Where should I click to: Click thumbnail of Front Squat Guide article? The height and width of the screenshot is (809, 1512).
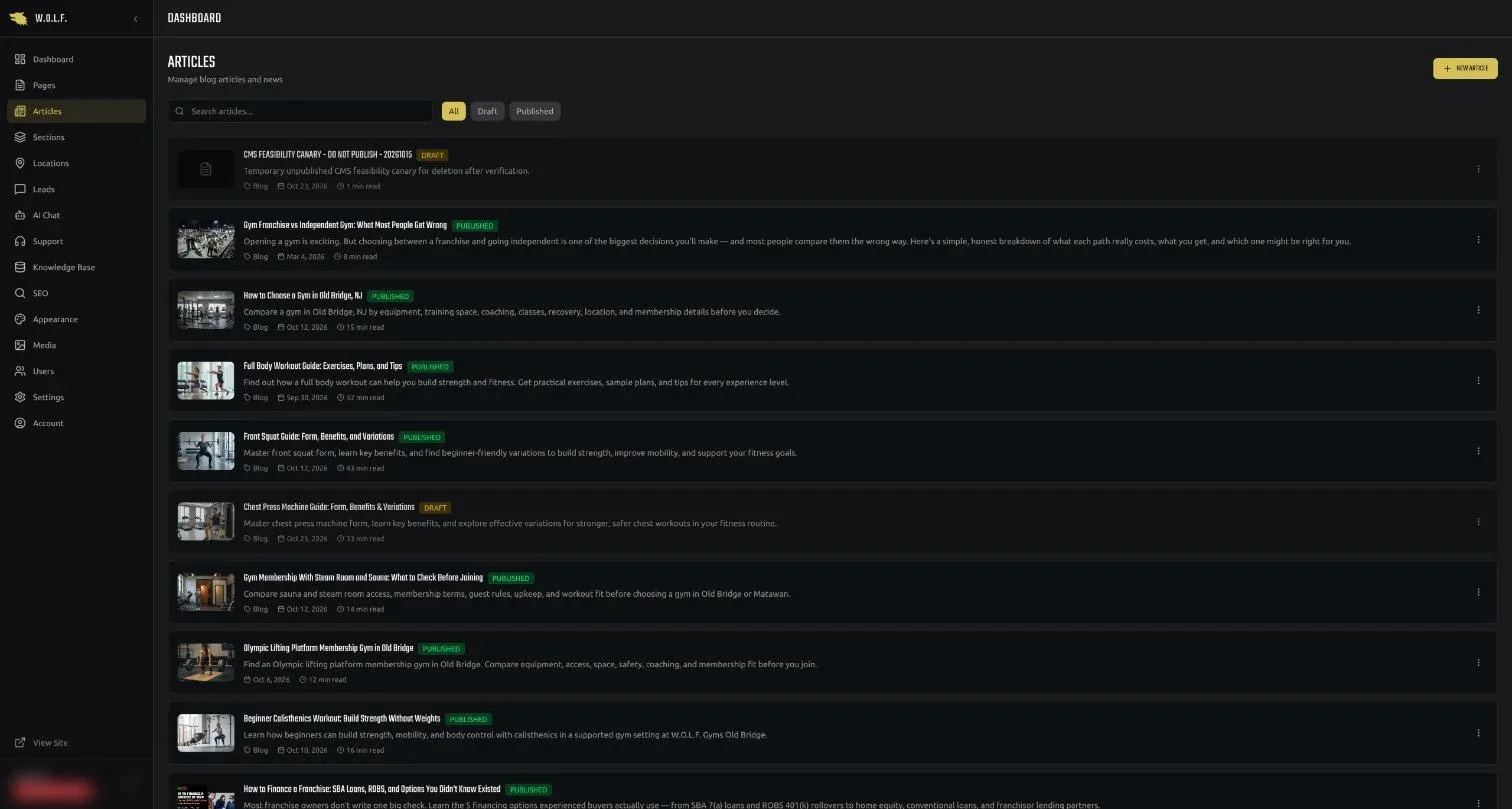point(206,451)
